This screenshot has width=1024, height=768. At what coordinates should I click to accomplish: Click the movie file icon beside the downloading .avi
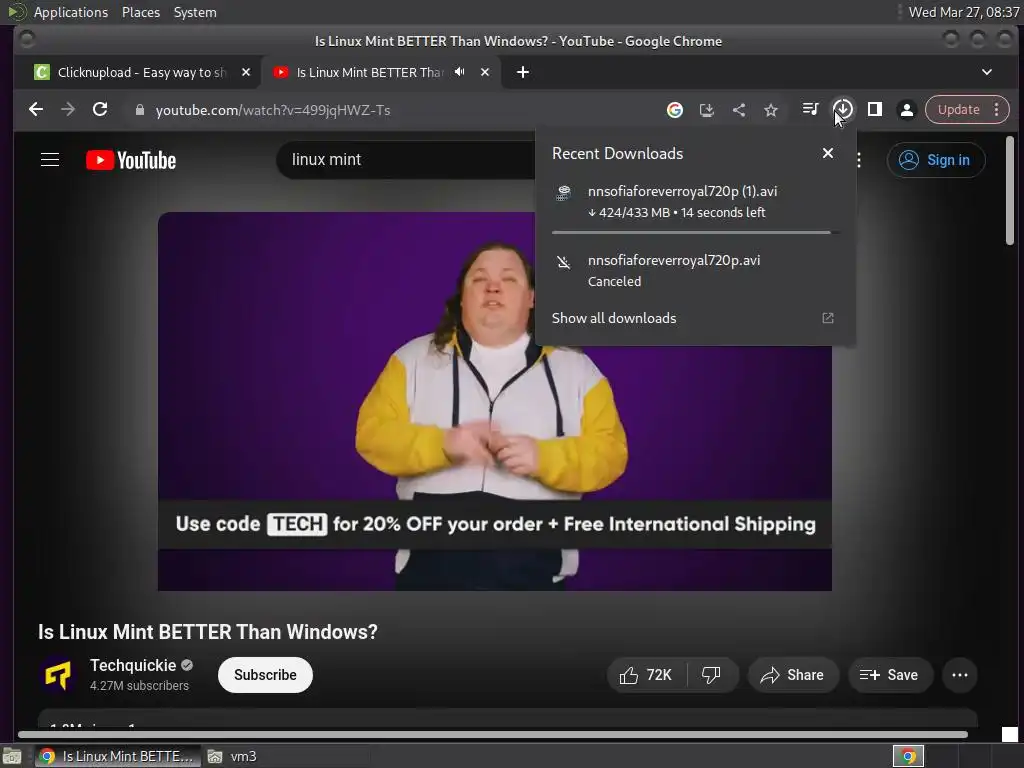point(563,193)
